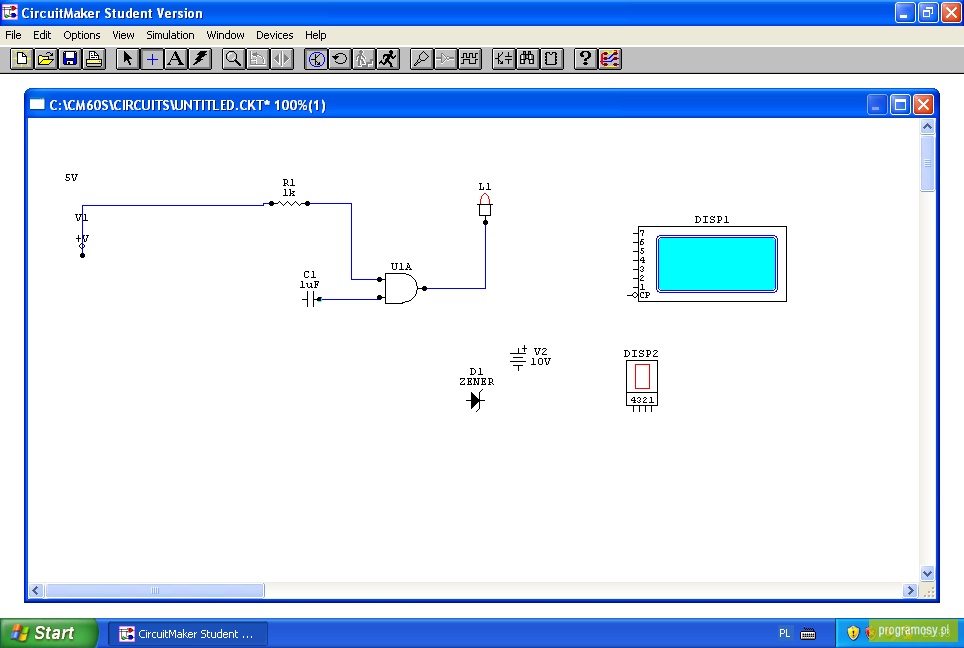Open the Waveforms toolbar icon
The height and width of the screenshot is (648, 964).
[x=470, y=59]
